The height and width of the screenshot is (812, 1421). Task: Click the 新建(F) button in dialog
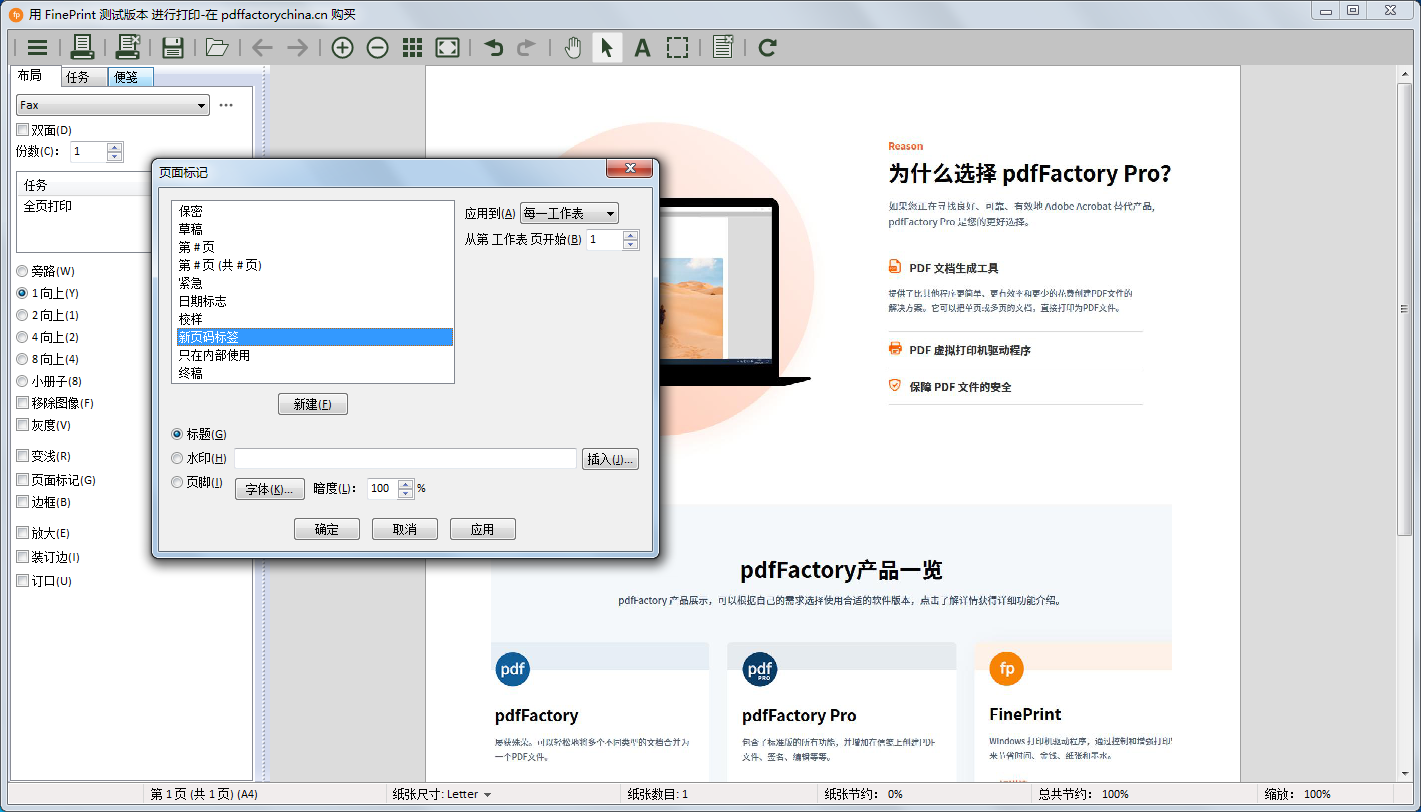click(312, 404)
